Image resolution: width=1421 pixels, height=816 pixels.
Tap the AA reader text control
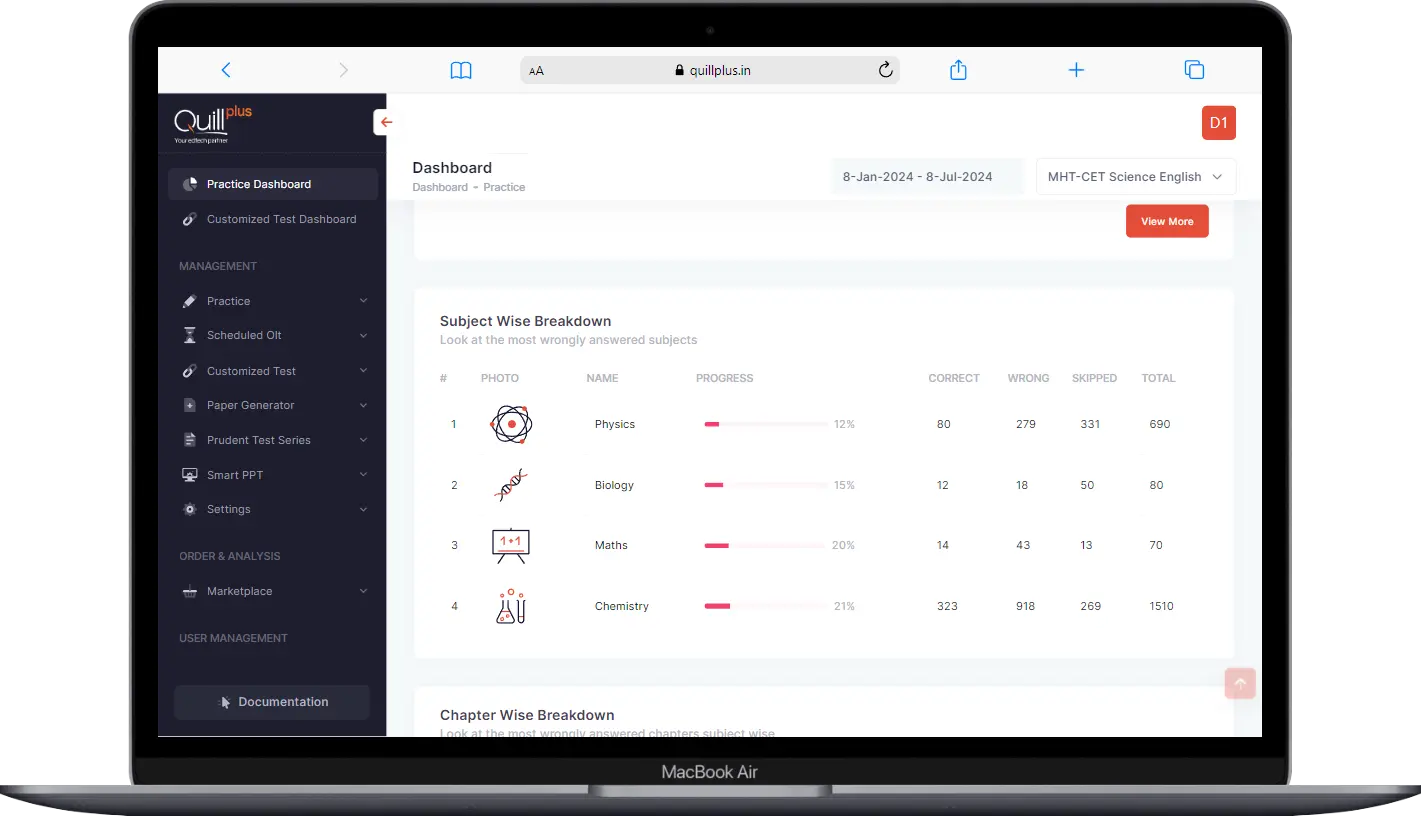tap(537, 71)
